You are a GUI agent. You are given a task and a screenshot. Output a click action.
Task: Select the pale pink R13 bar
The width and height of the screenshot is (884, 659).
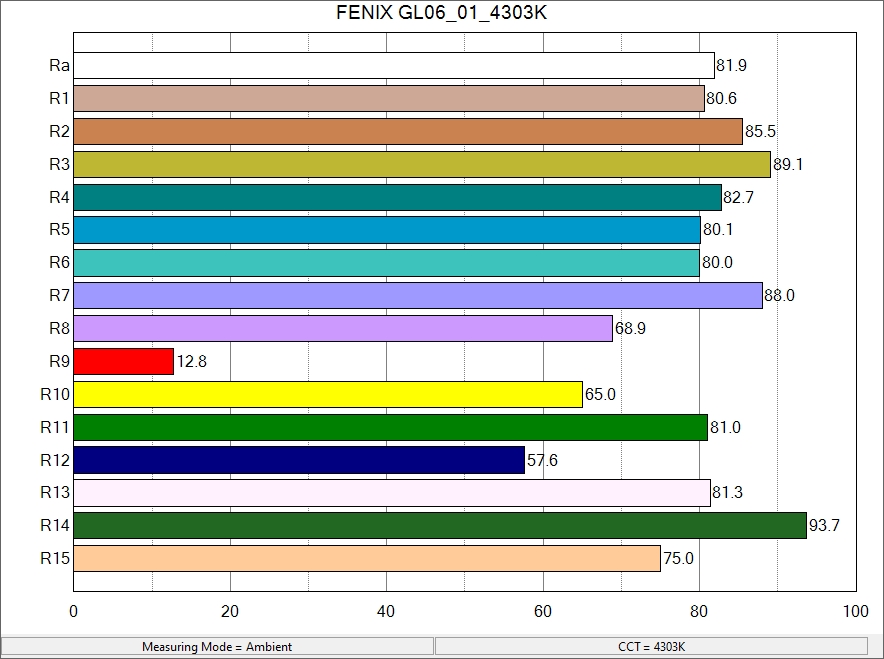click(392, 493)
